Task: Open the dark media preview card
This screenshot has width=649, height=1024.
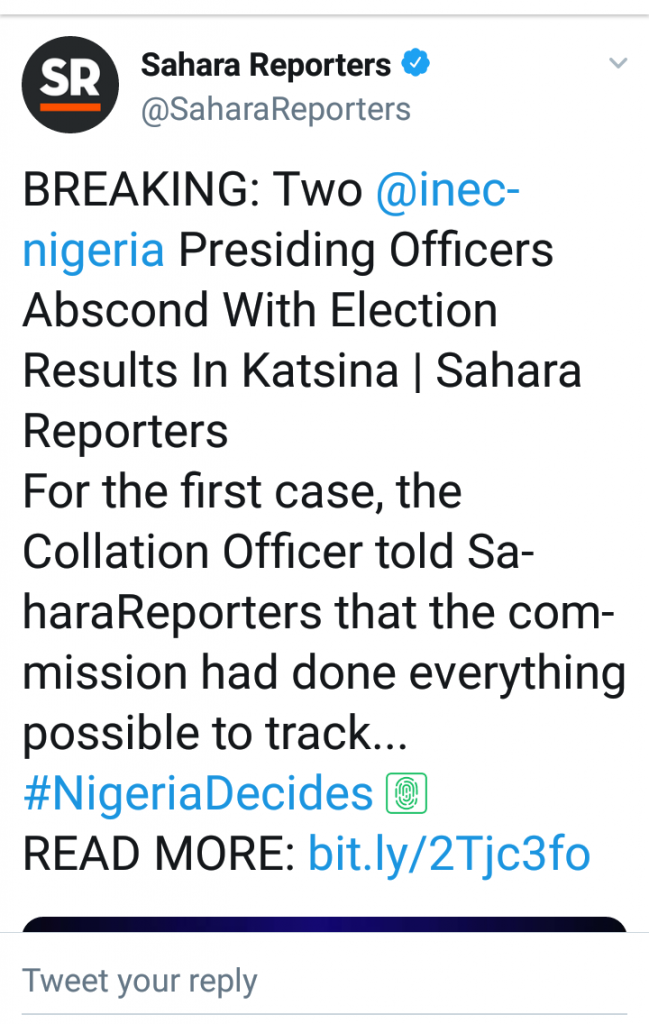Action: 324,924
